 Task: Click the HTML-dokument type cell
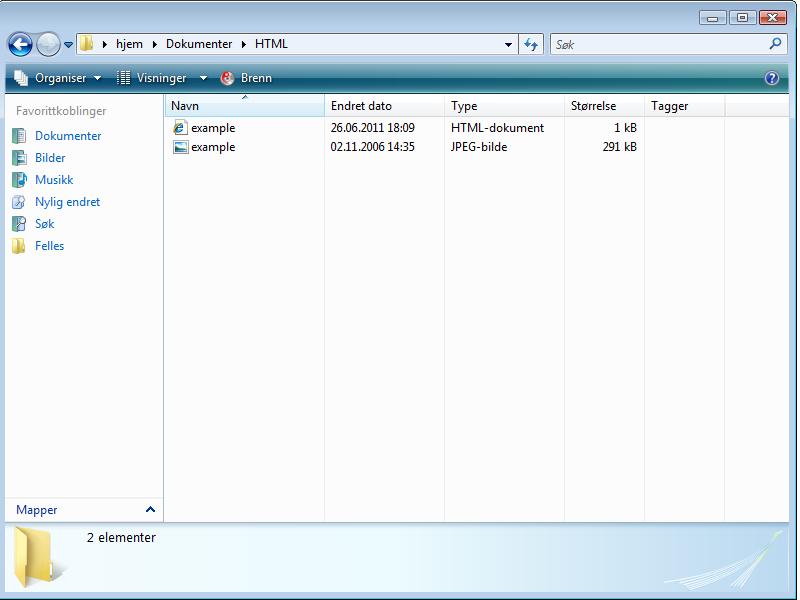pyautogui.click(x=497, y=128)
